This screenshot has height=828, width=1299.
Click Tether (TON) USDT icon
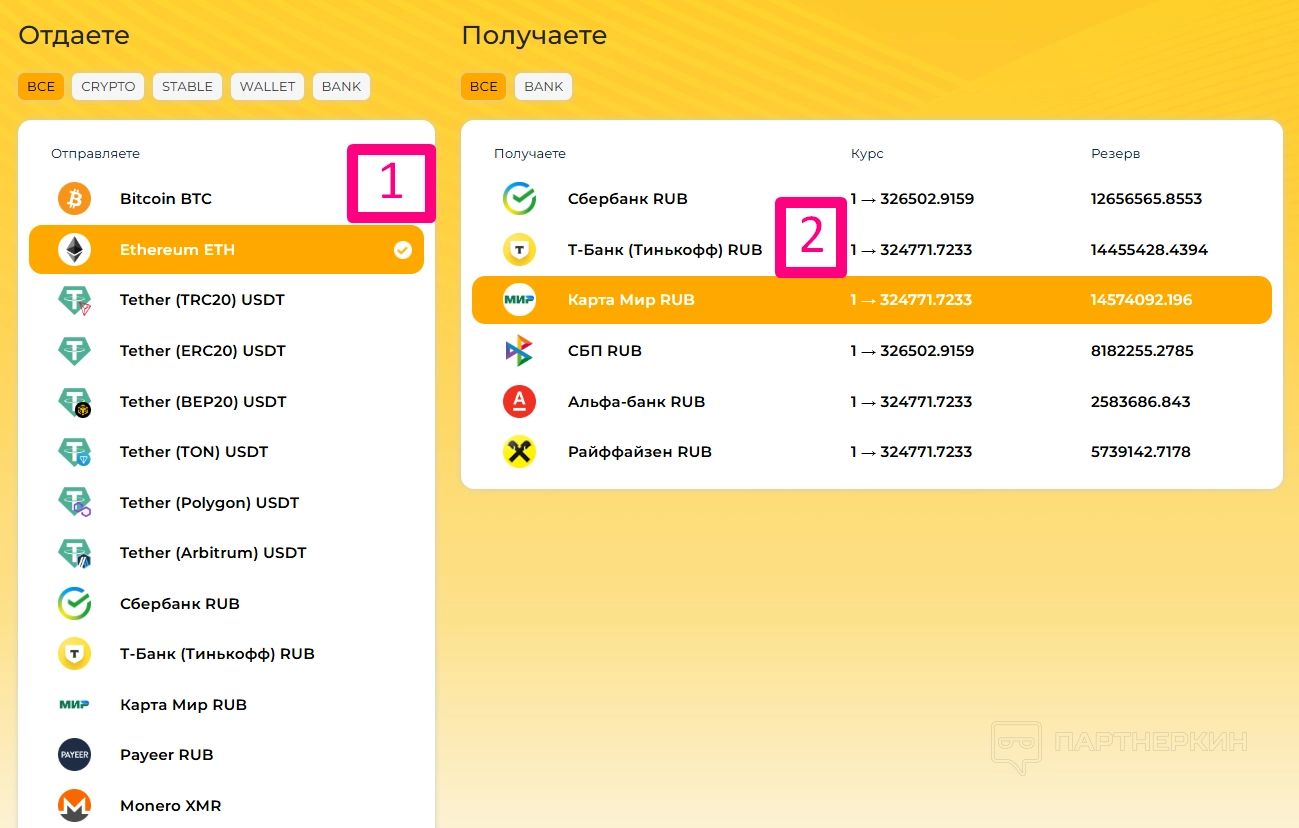[74, 452]
